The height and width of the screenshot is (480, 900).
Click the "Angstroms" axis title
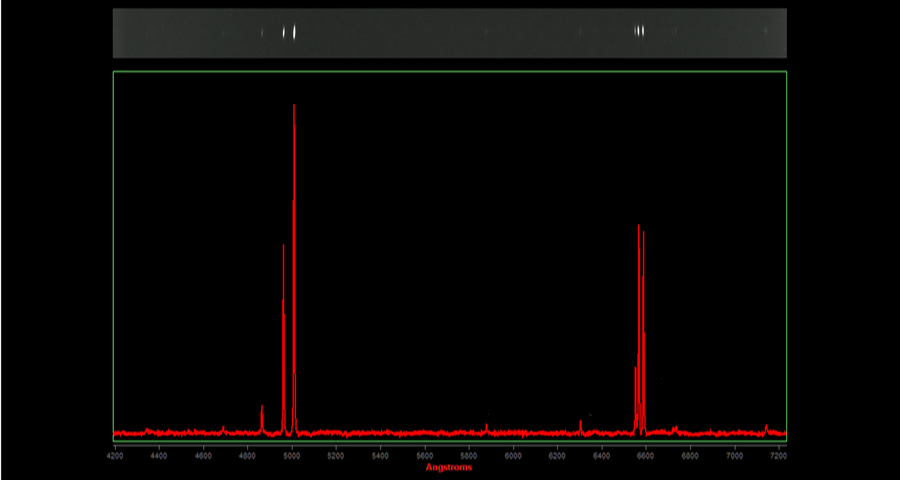449,467
